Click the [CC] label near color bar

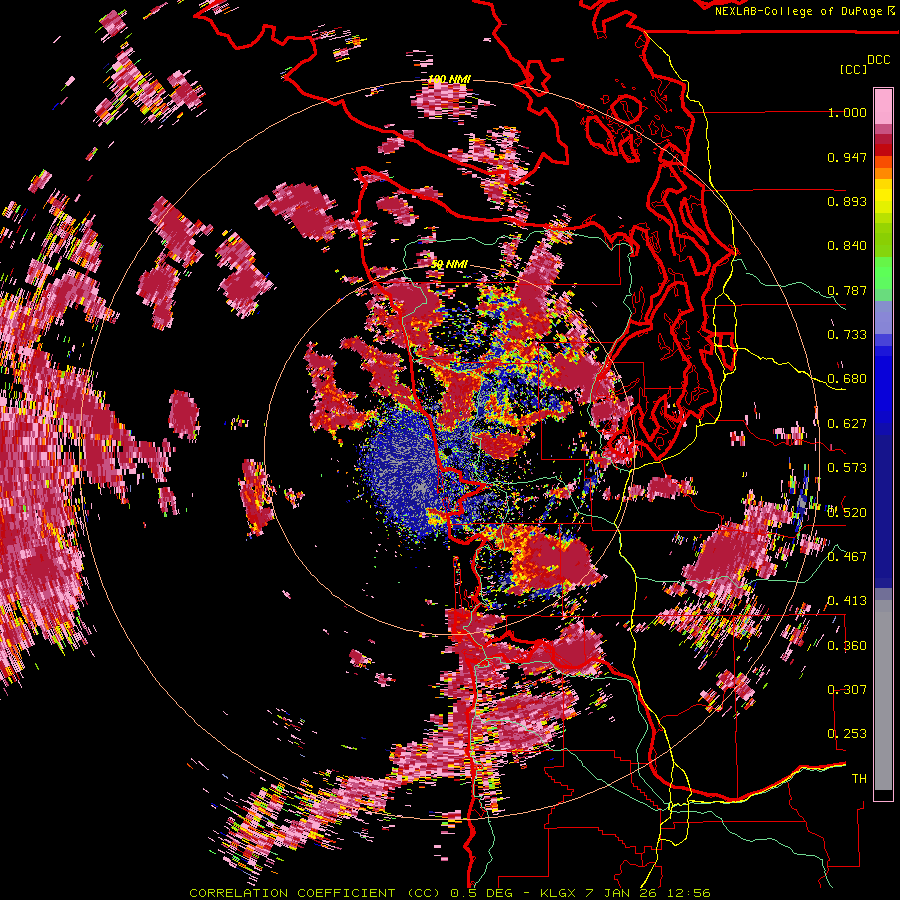click(853, 69)
